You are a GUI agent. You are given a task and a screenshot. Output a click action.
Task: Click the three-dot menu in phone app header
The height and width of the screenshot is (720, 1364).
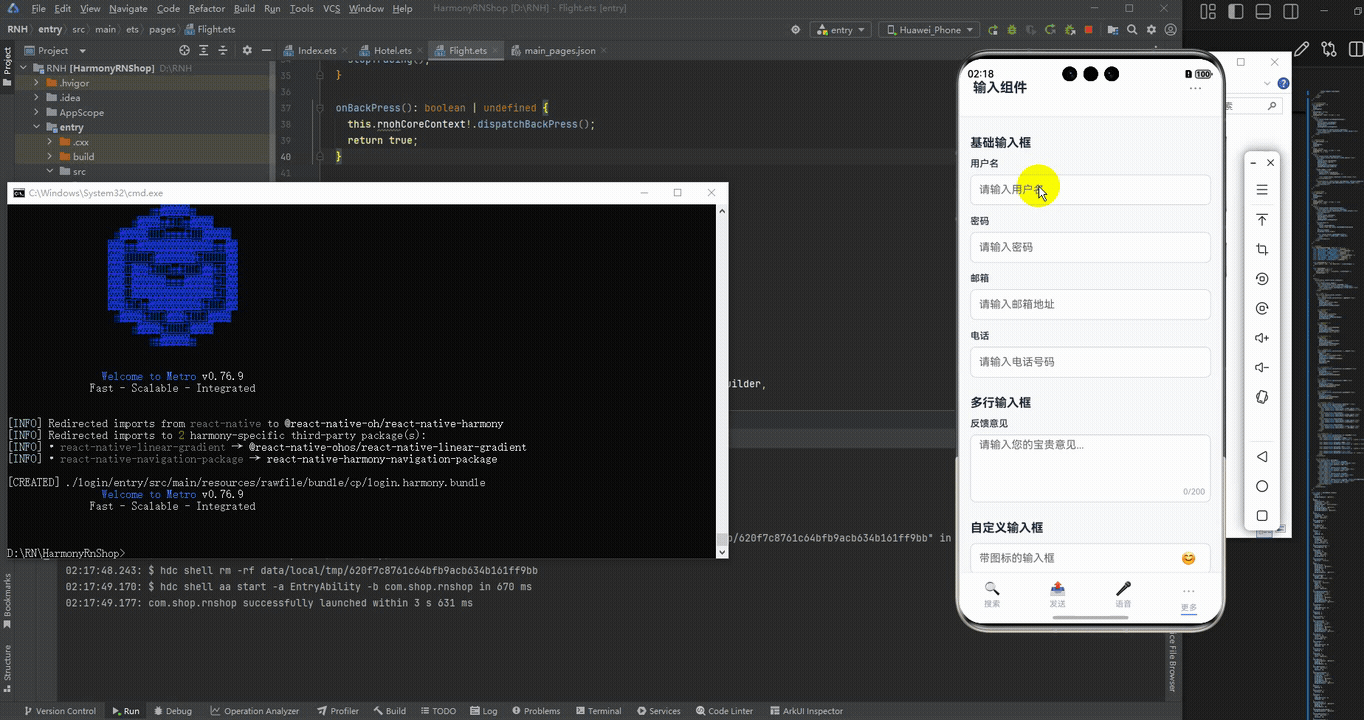(1195, 89)
